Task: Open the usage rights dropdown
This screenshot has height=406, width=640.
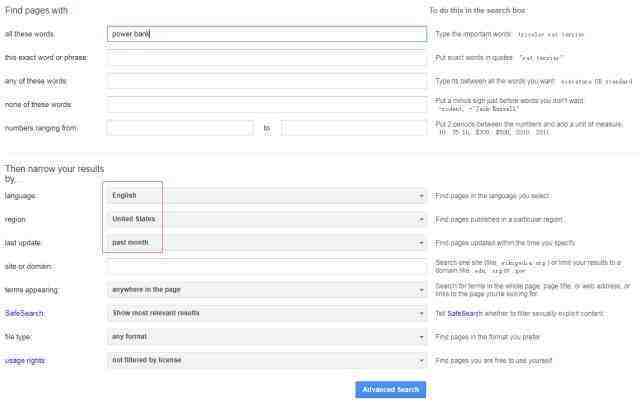Action: pos(267,361)
